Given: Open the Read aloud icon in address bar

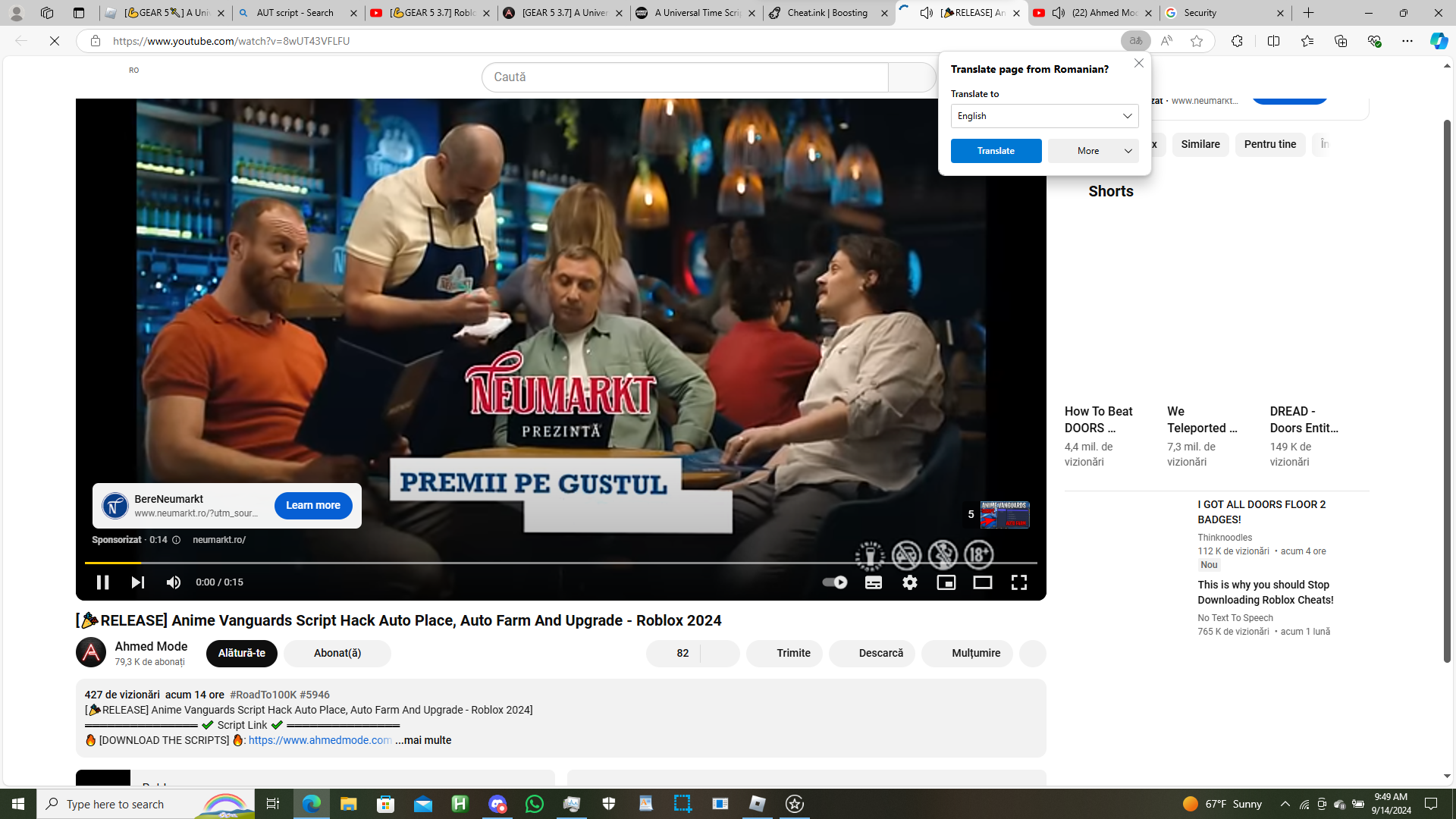Looking at the screenshot, I should 1166,41.
